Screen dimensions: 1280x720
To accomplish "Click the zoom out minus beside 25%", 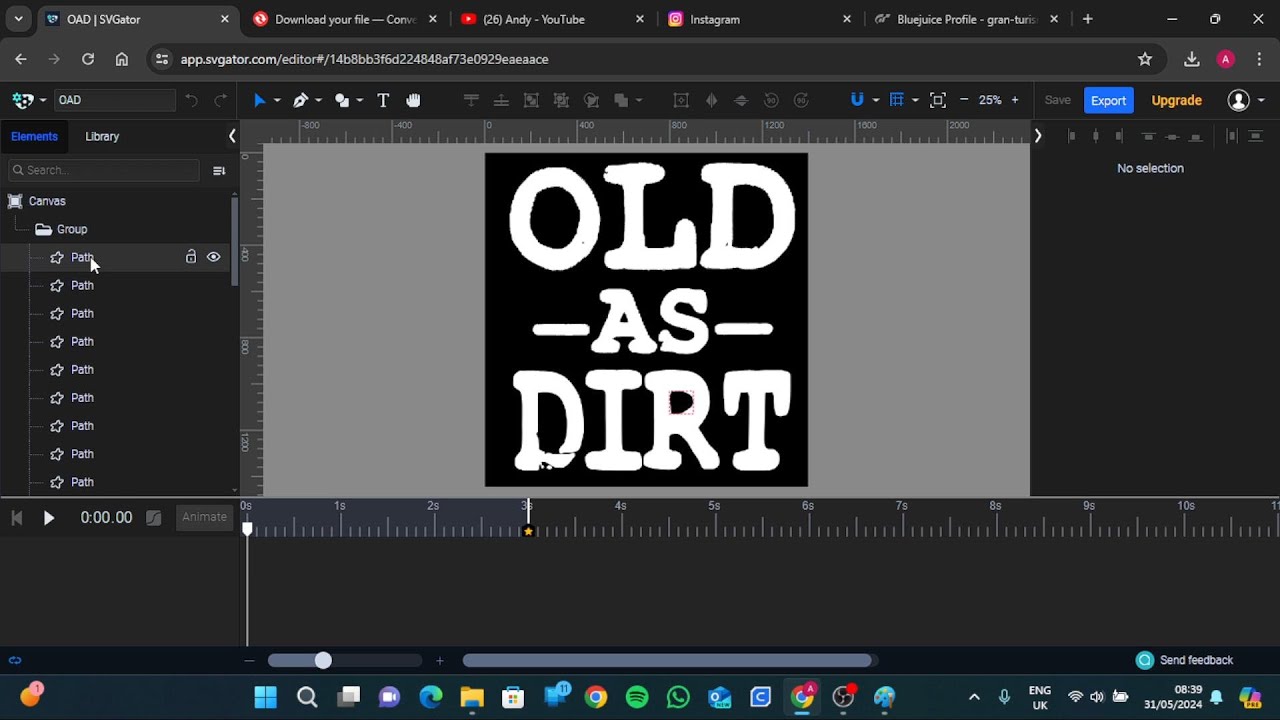I will click(x=964, y=100).
